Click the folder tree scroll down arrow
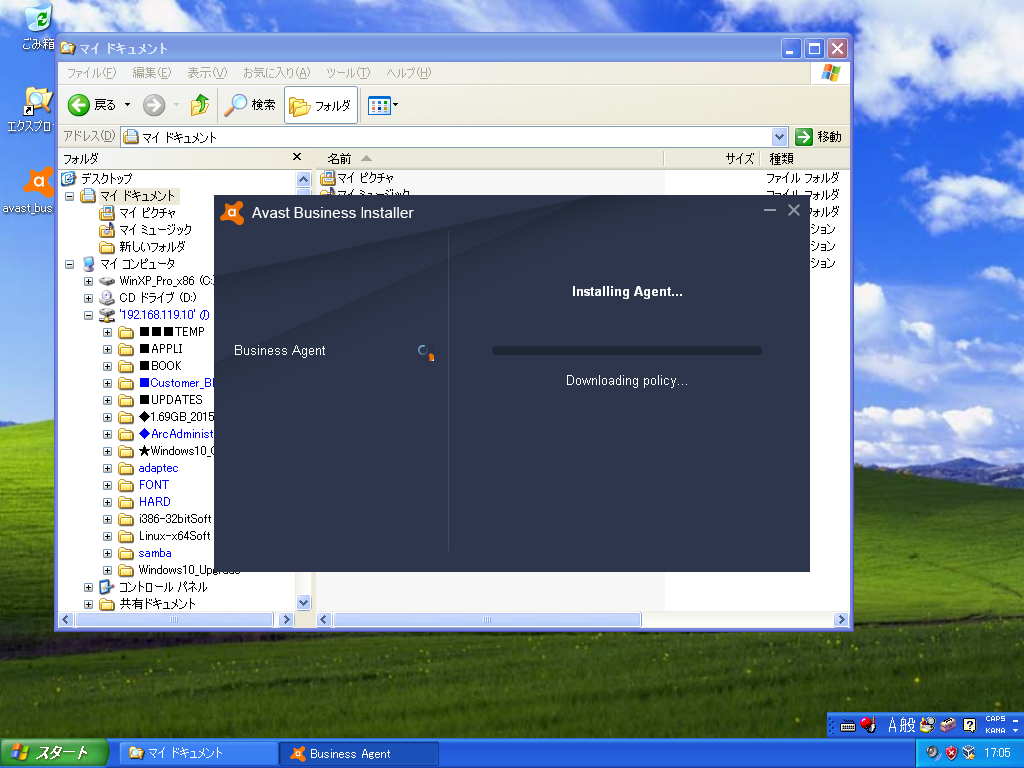This screenshot has height=768, width=1024. tap(303, 602)
